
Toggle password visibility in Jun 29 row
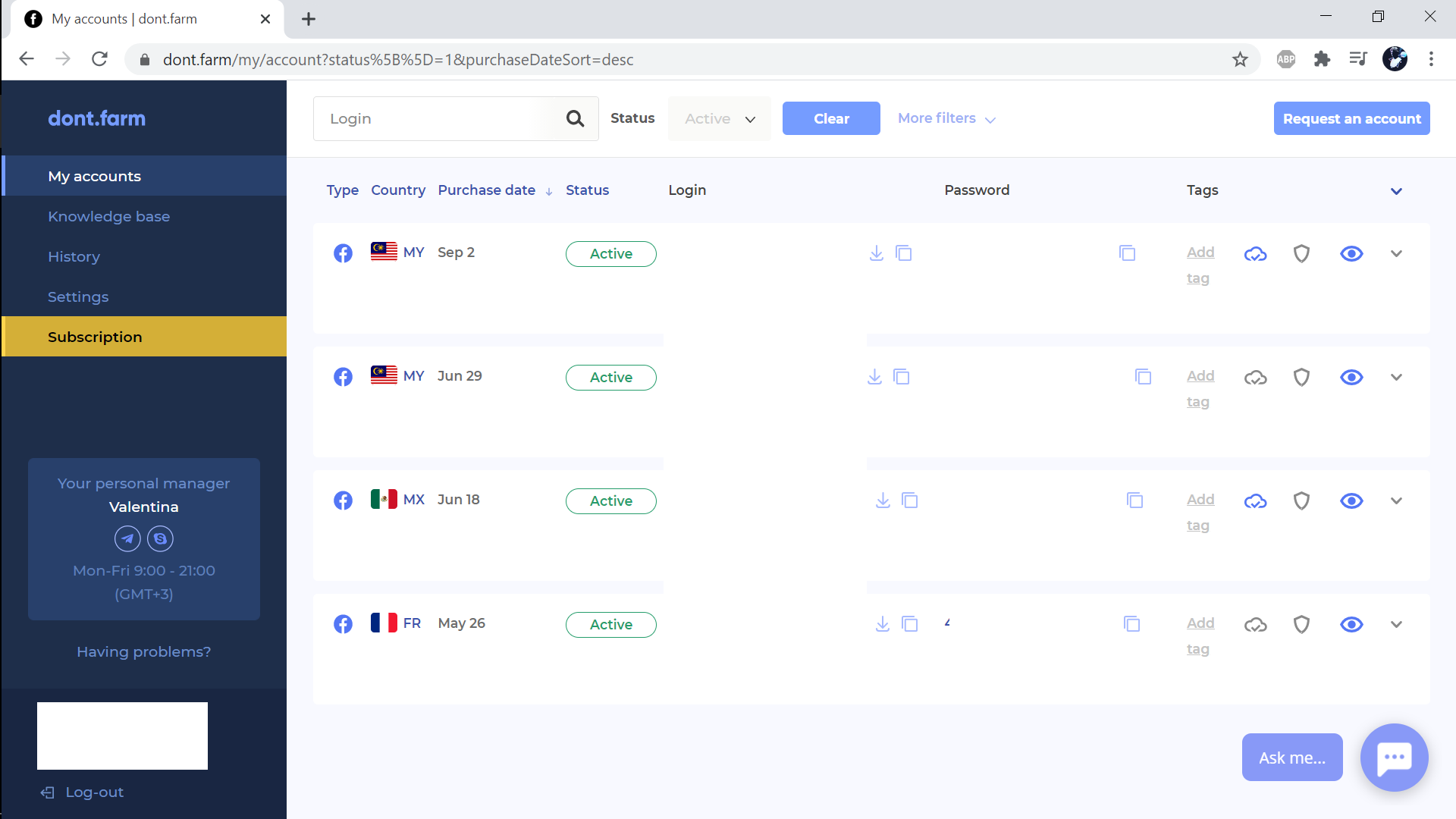coord(1351,378)
